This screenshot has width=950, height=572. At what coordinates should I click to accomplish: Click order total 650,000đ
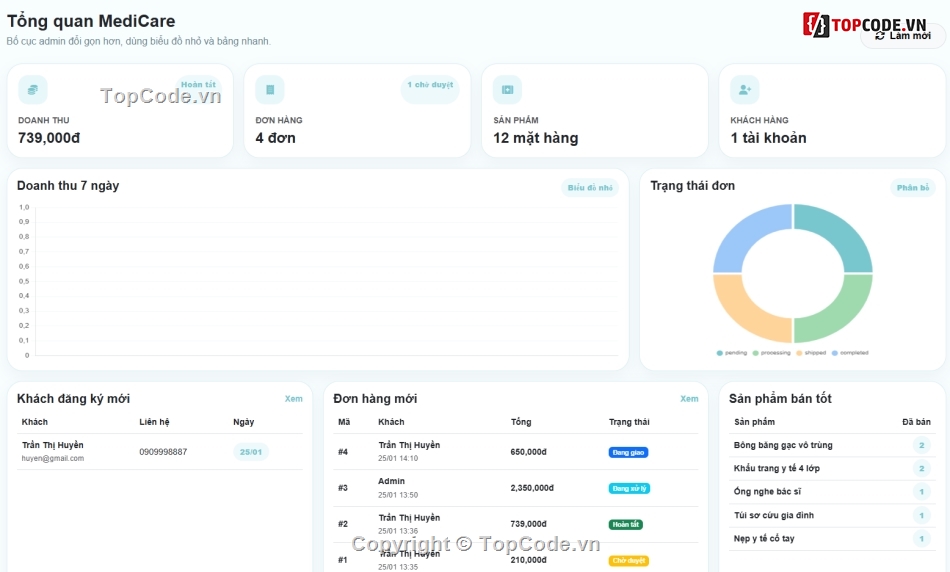[528, 452]
